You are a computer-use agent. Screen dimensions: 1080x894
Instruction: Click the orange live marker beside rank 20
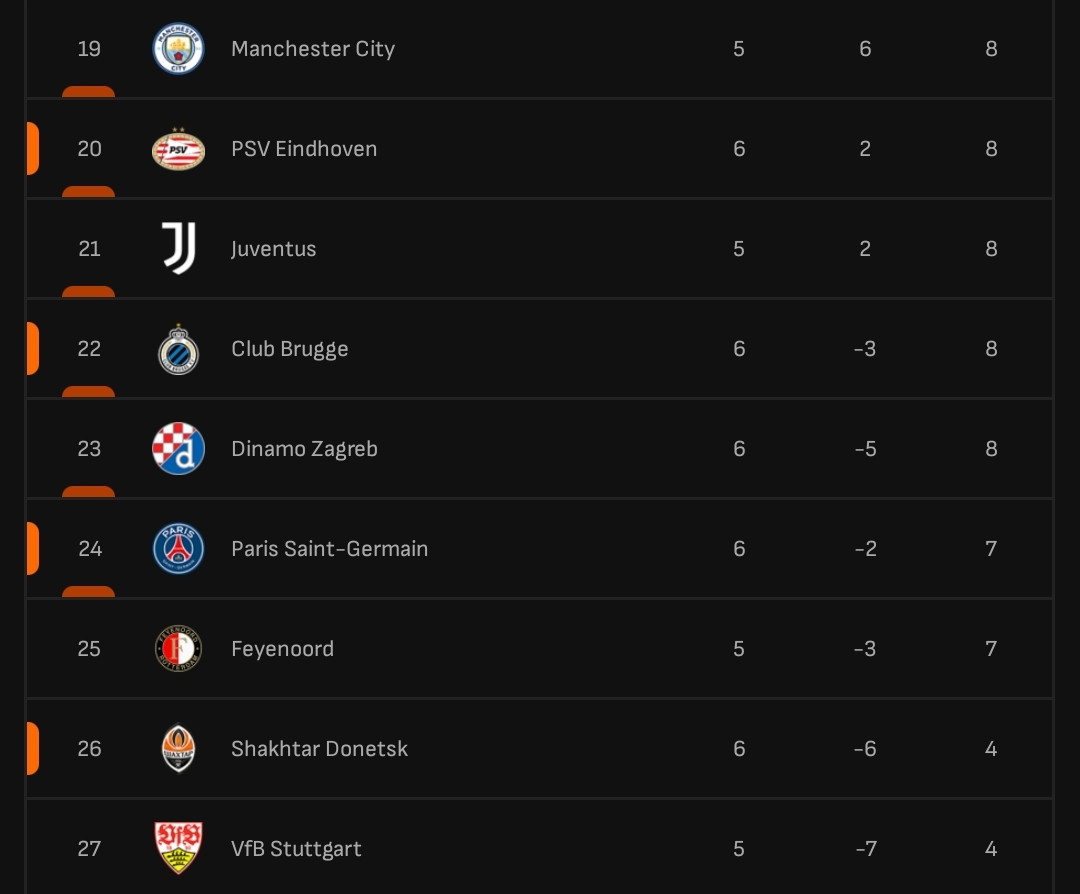pos(32,148)
